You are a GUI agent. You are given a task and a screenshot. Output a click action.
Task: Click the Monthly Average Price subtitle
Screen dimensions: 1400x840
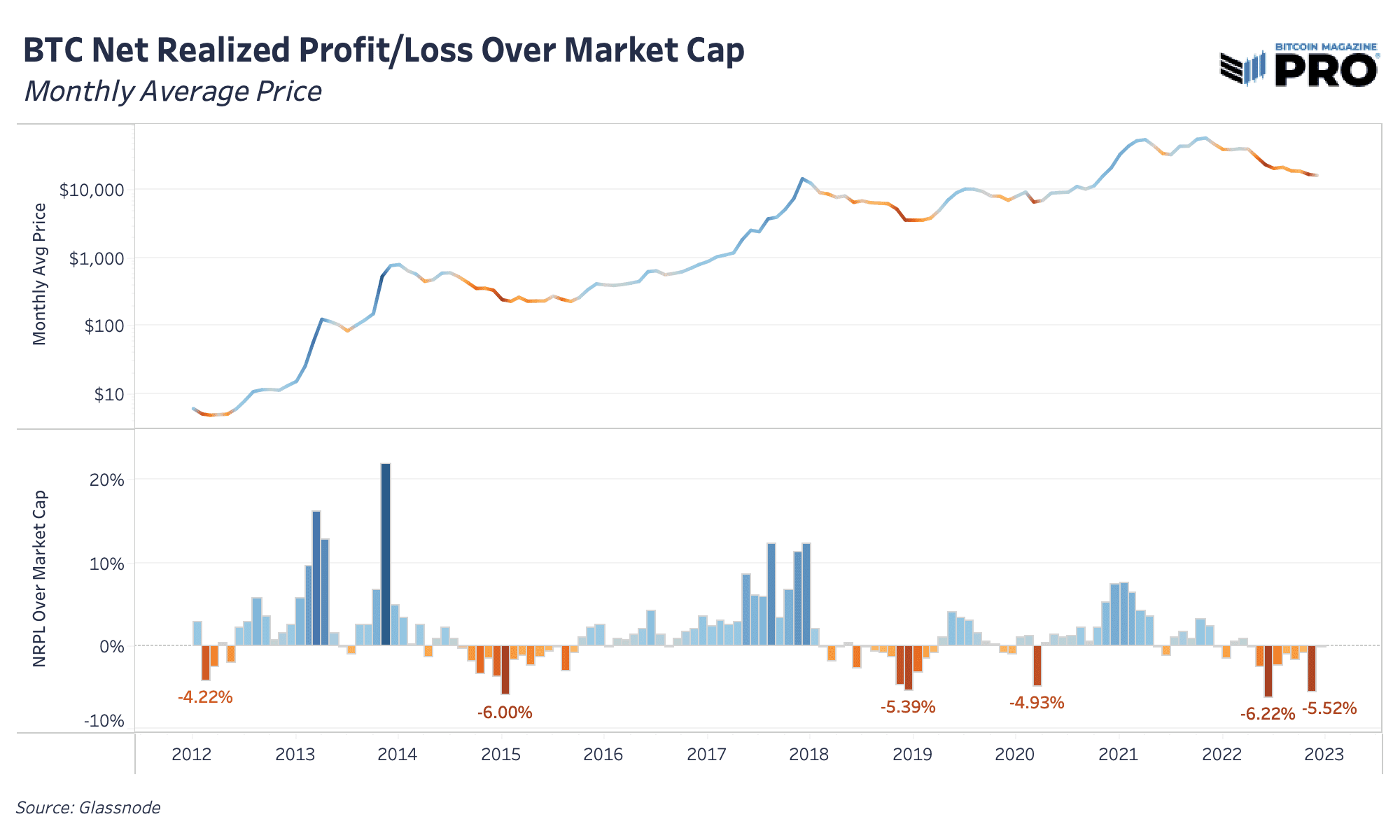(x=173, y=92)
